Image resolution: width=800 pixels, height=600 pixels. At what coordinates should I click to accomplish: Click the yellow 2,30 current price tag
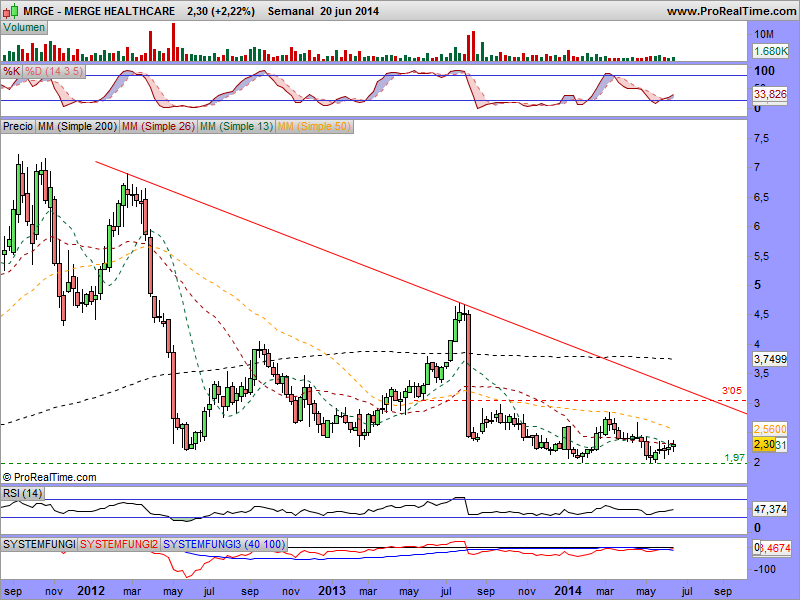point(764,444)
